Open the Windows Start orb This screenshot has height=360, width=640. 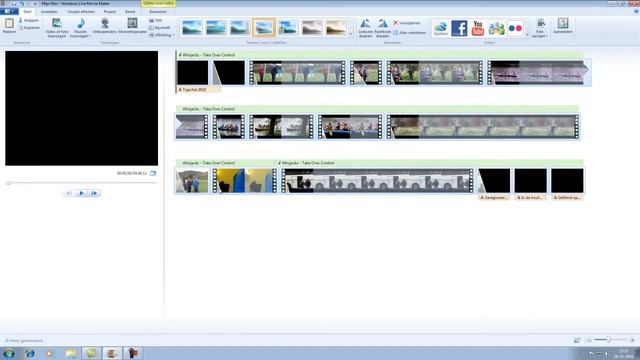9,353
